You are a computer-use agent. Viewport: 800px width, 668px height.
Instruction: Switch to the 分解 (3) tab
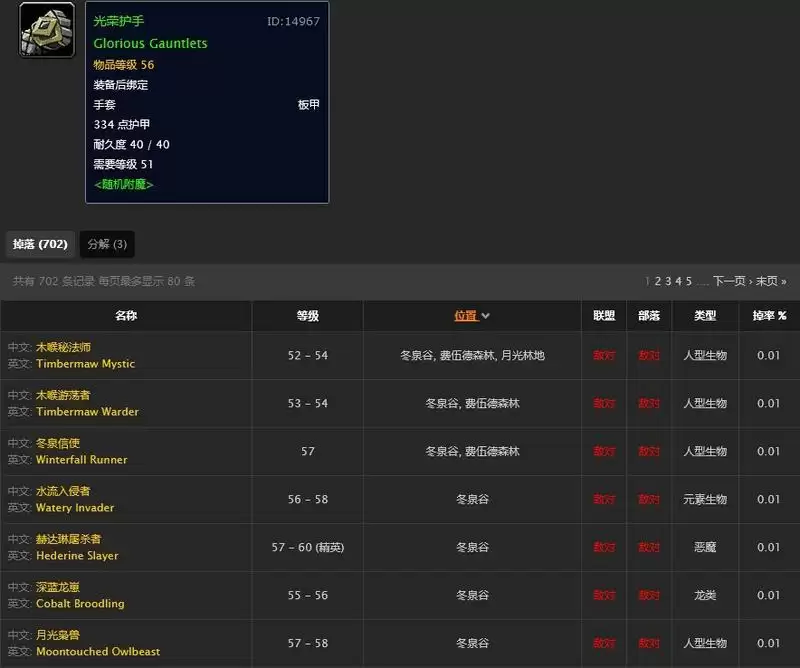click(x=107, y=244)
